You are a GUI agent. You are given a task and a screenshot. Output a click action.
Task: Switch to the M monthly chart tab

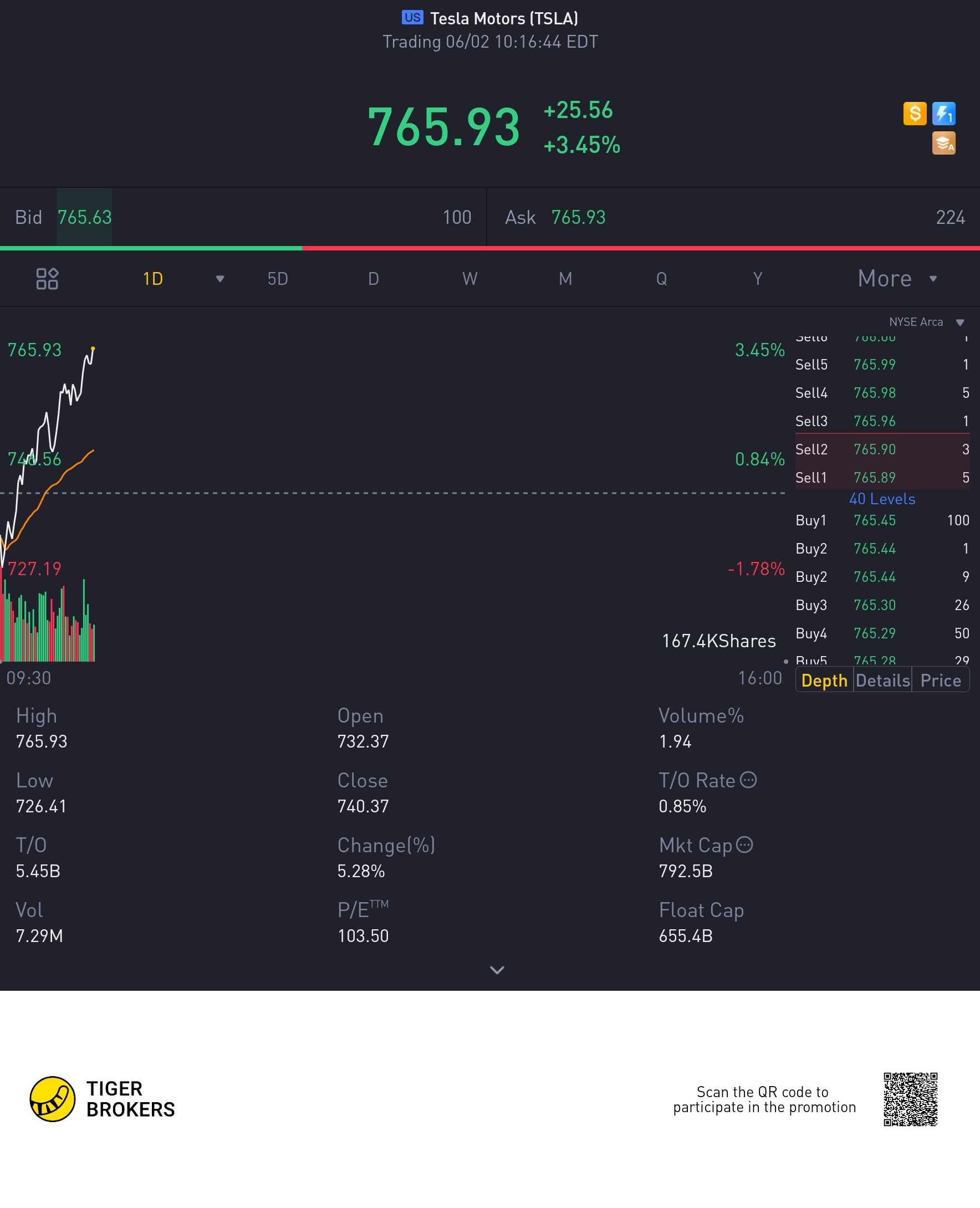(565, 279)
